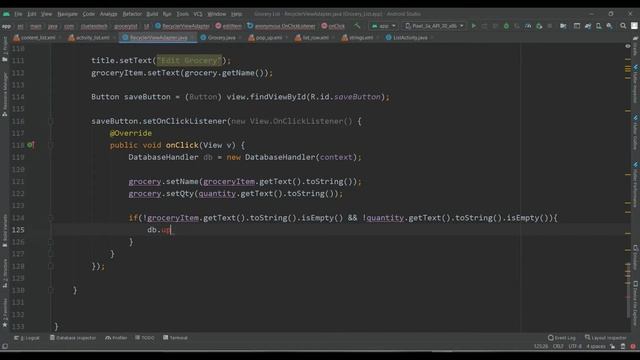
Task: Open the Event Log panel
Action: pyautogui.click(x=562, y=338)
